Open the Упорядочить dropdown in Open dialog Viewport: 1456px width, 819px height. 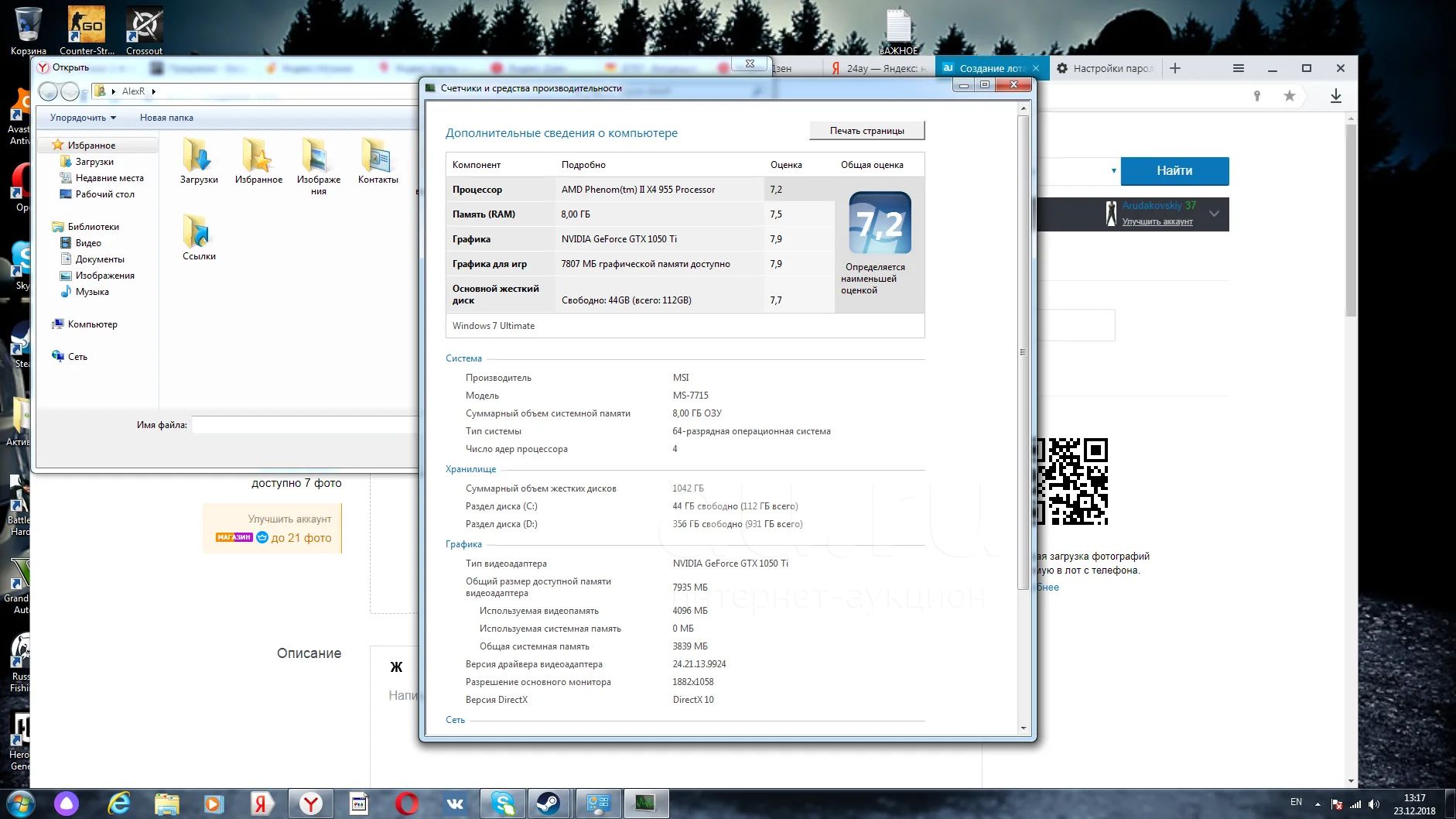click(x=83, y=118)
